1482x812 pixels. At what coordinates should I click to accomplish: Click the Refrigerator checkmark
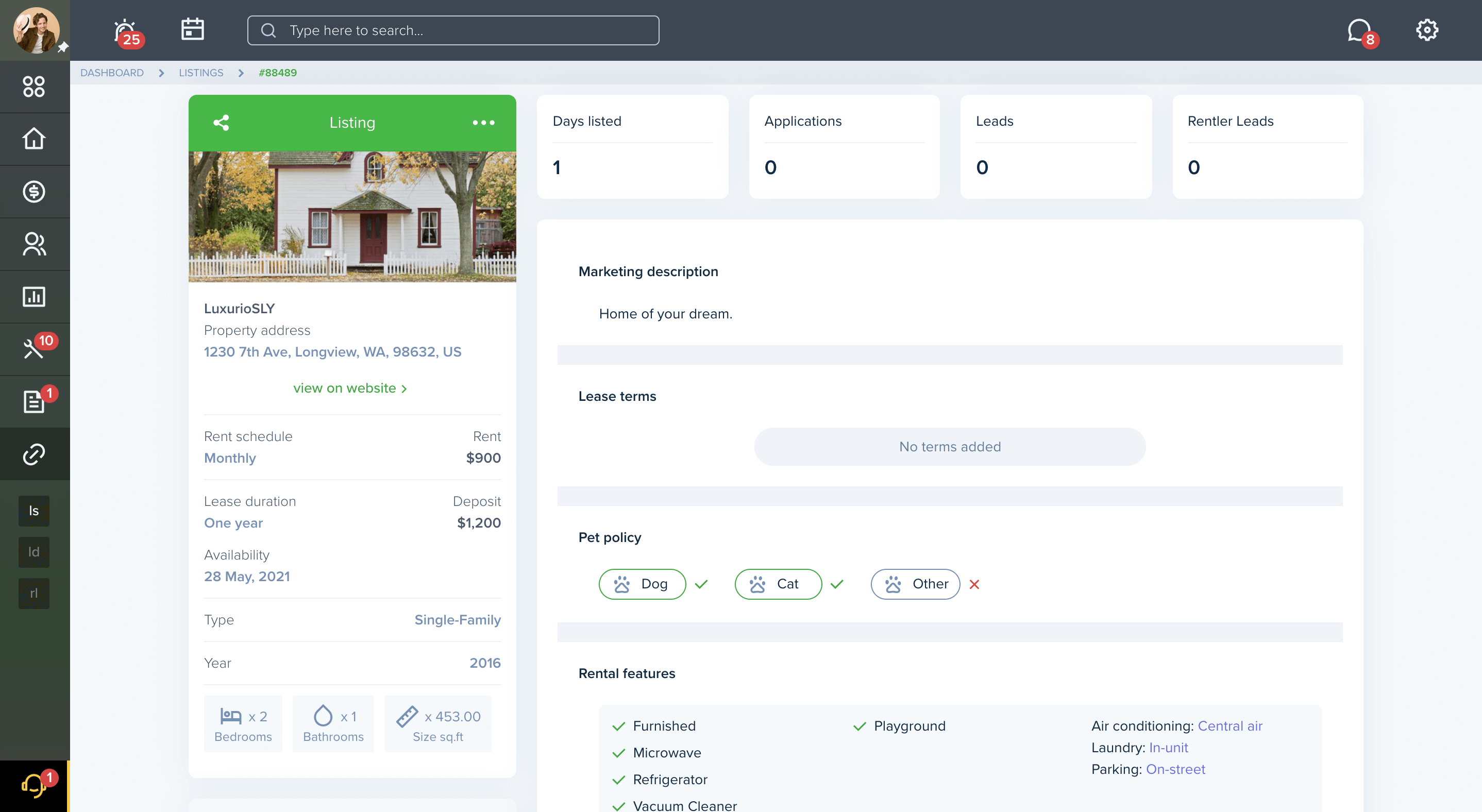point(618,780)
